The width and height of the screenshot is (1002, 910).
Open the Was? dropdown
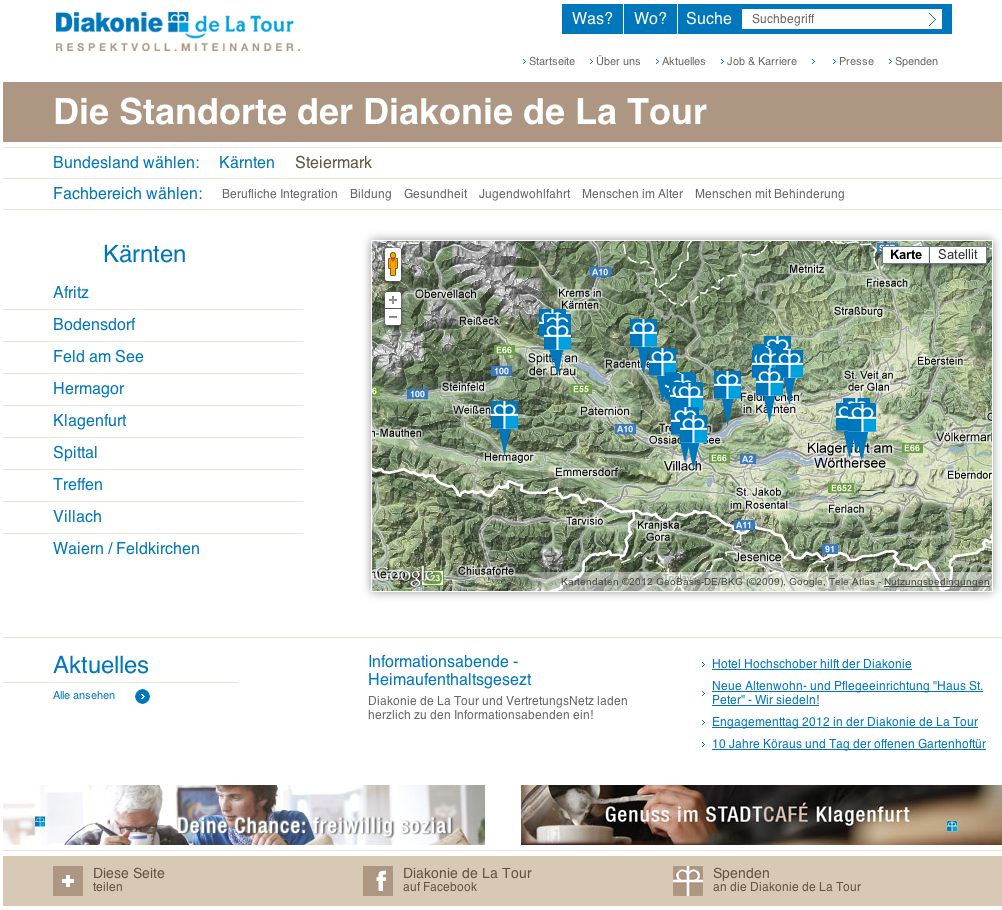click(592, 18)
